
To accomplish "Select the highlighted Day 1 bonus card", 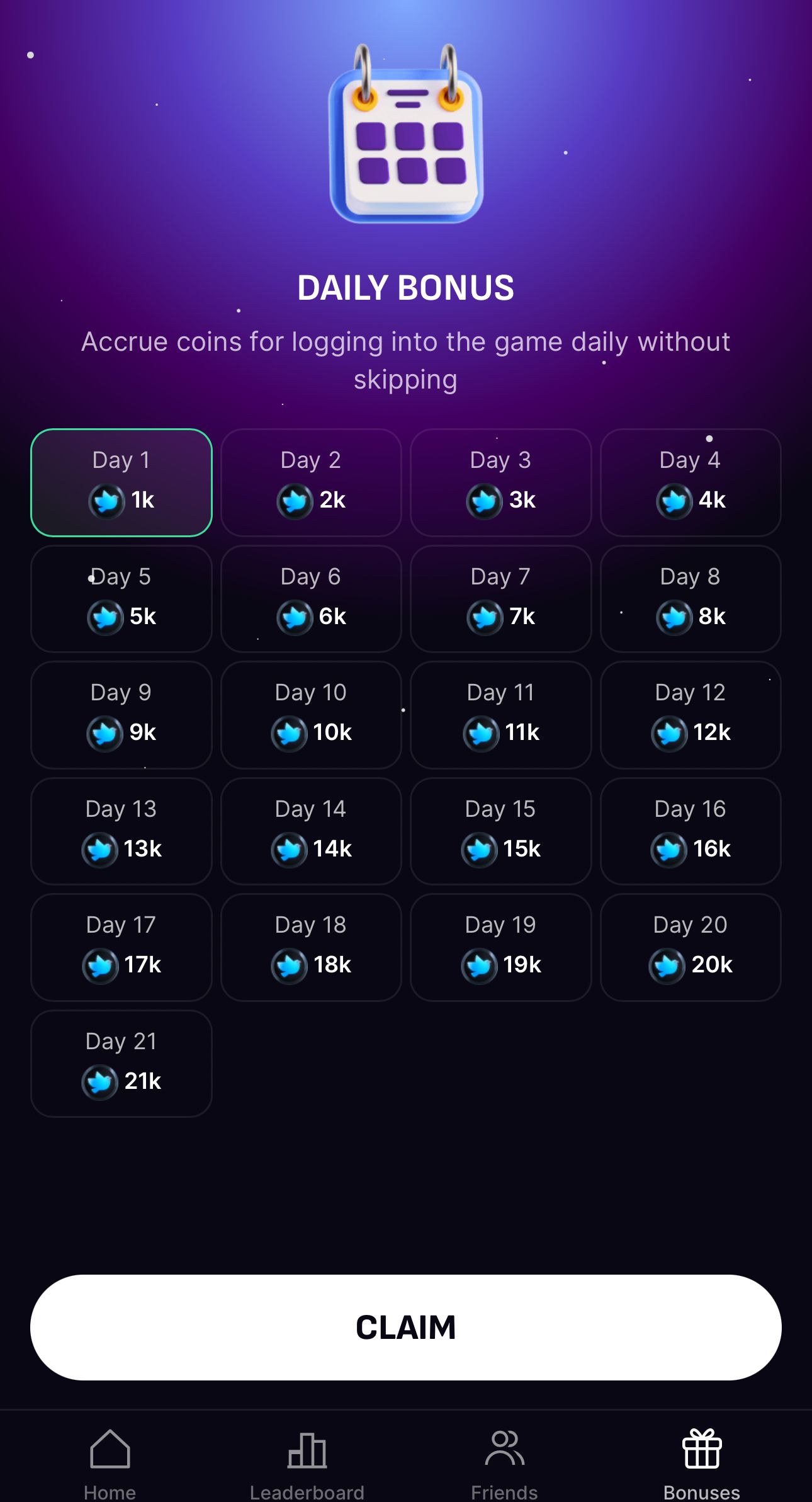I will point(121,482).
